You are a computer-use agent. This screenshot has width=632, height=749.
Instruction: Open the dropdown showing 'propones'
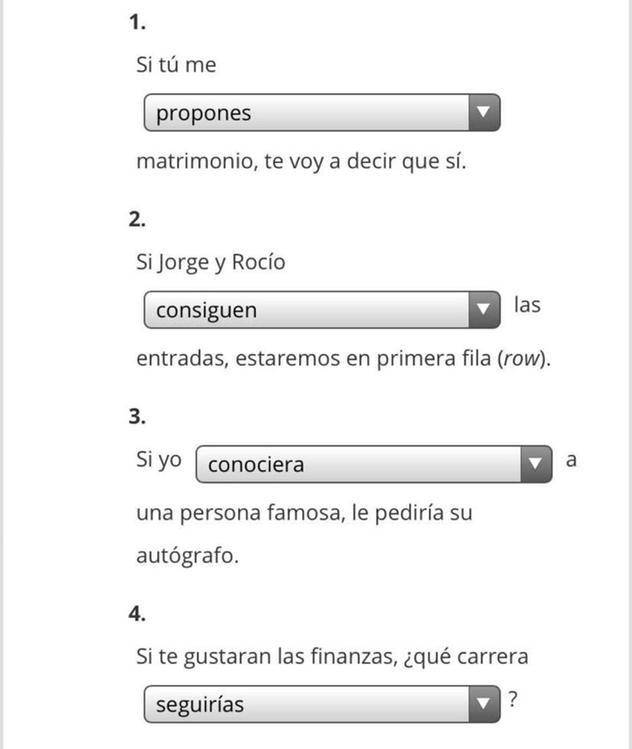(322, 113)
